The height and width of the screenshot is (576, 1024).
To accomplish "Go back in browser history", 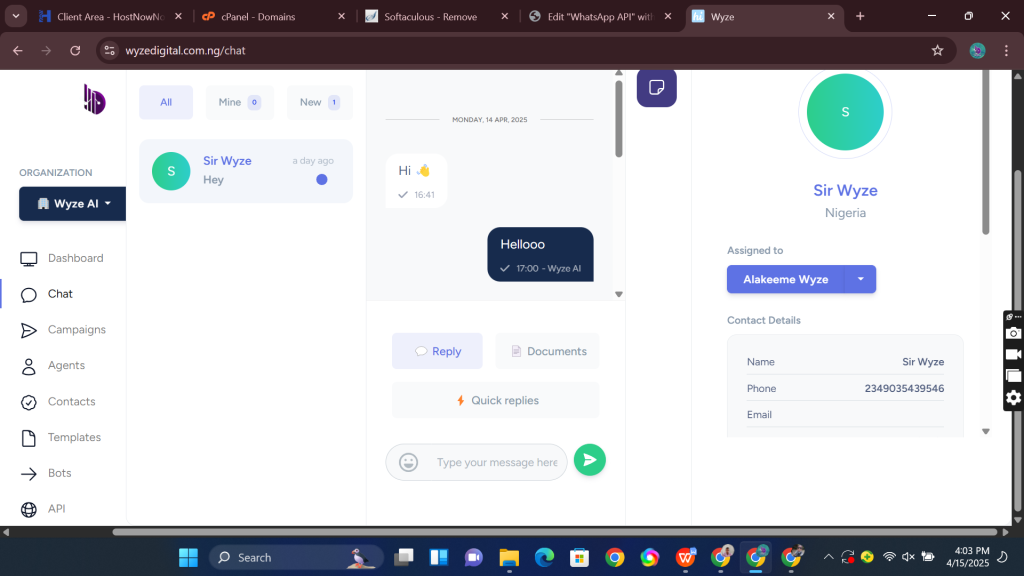I will (x=18, y=50).
